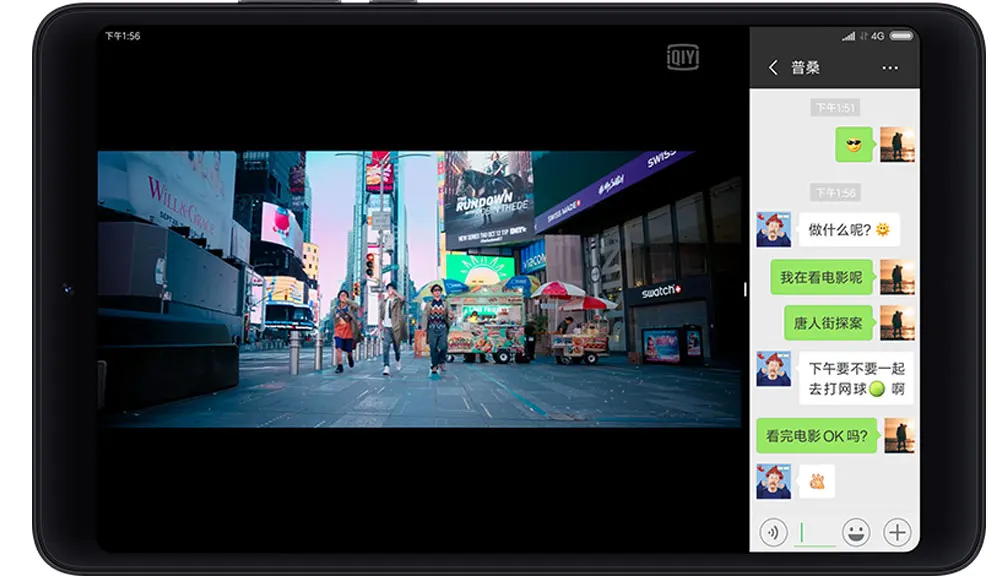This screenshot has height=581, width=1000.
Task: Open the three-dot more options menu
Action: pos(890,68)
